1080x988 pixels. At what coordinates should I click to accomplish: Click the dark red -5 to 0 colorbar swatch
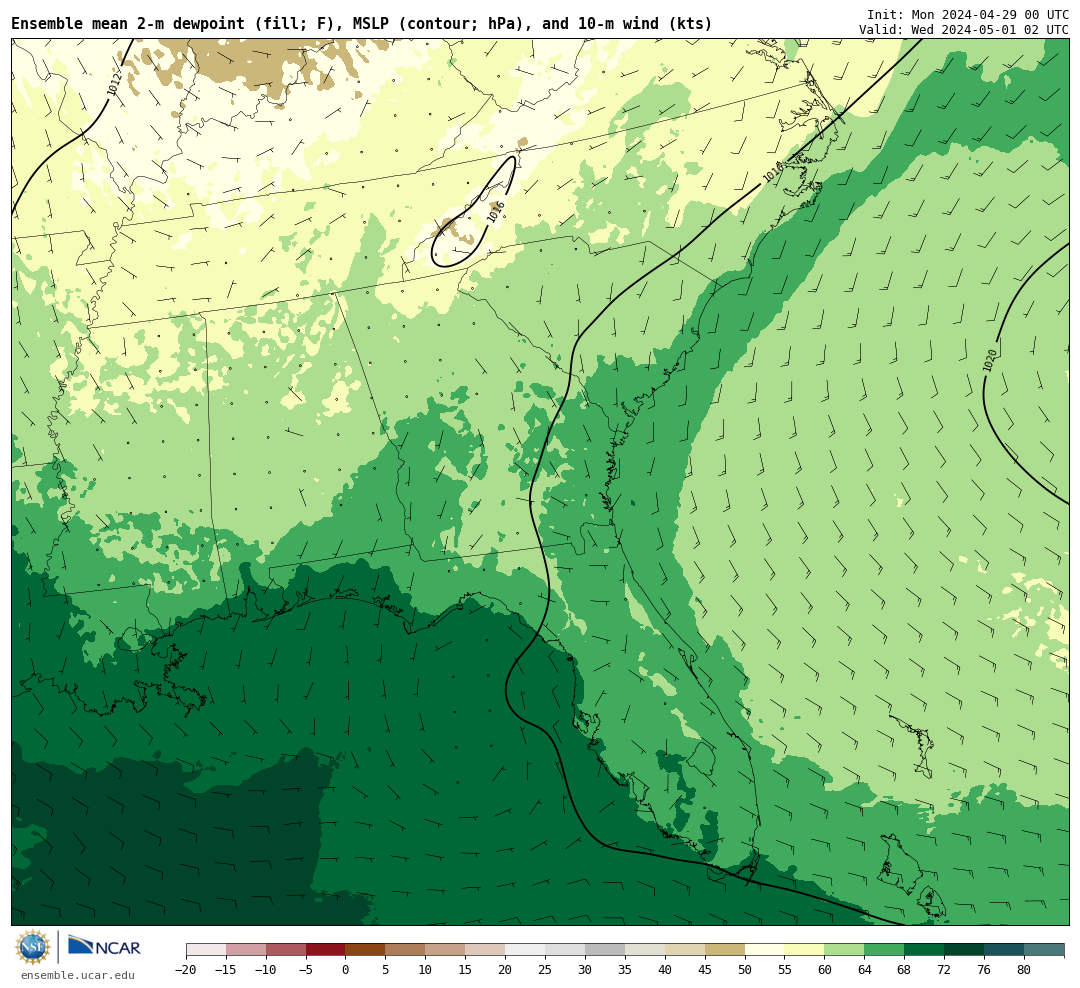[x=325, y=949]
